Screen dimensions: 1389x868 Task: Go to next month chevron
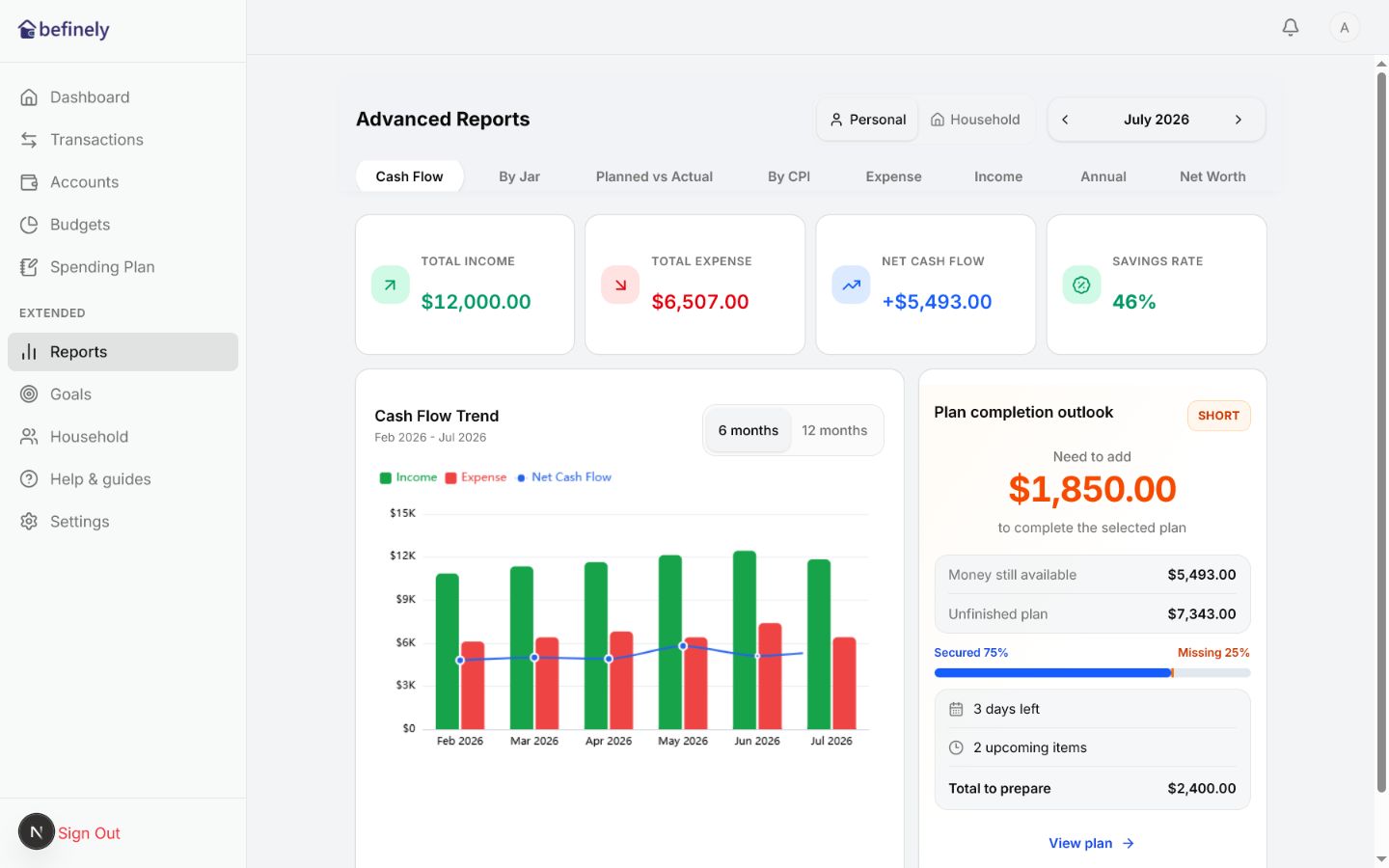1239,120
